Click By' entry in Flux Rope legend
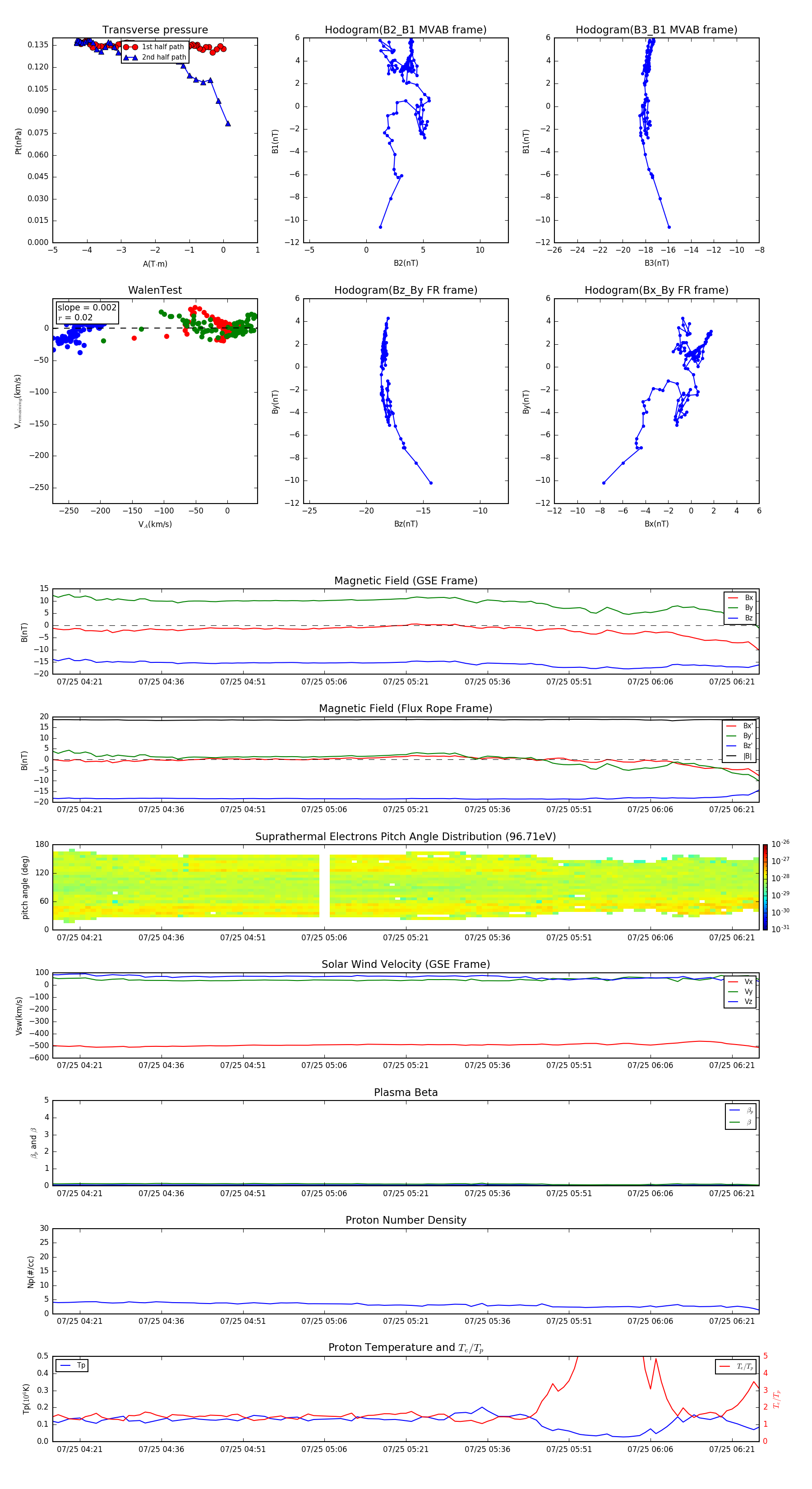812x1489 pixels. pyautogui.click(x=740, y=736)
